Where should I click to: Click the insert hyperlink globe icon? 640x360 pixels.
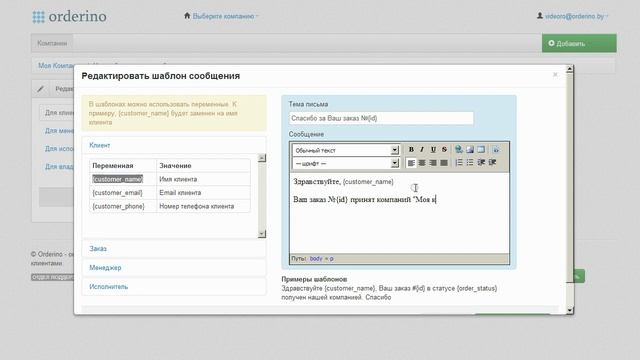coord(459,150)
